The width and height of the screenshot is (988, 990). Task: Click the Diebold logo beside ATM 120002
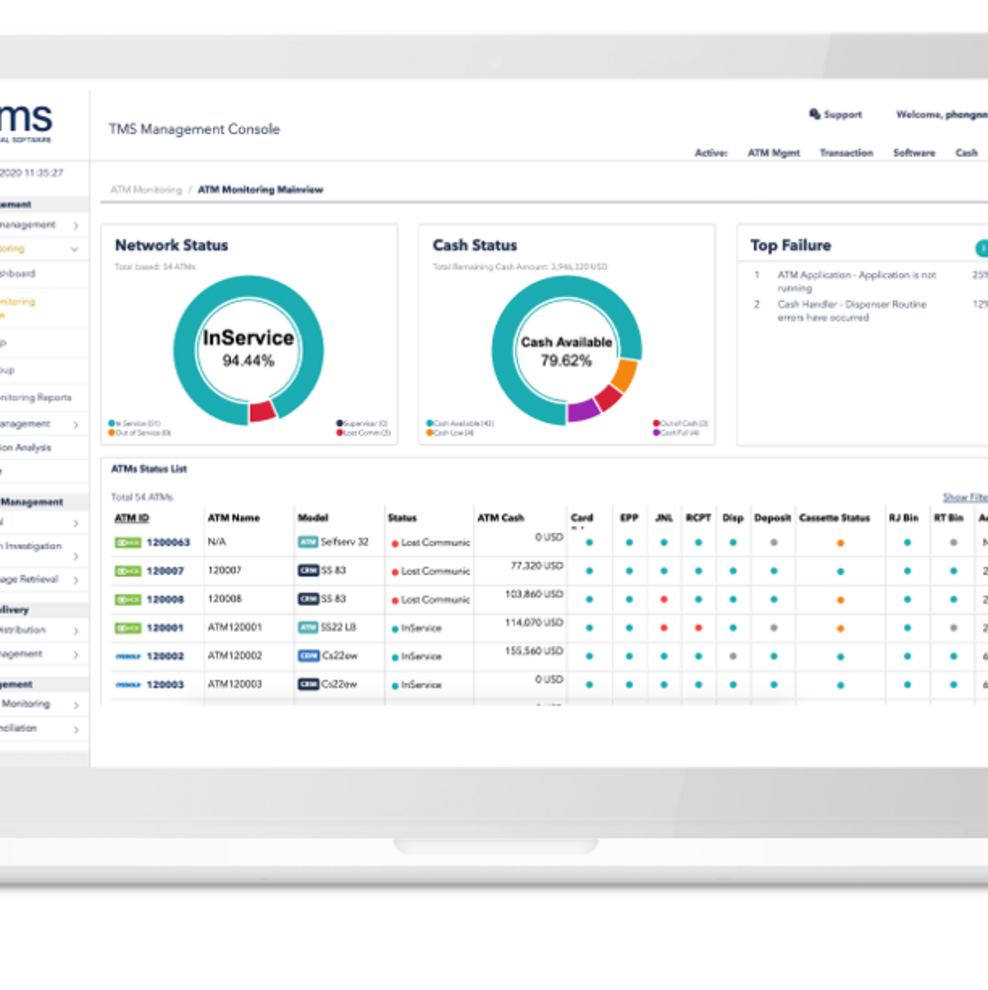128,657
